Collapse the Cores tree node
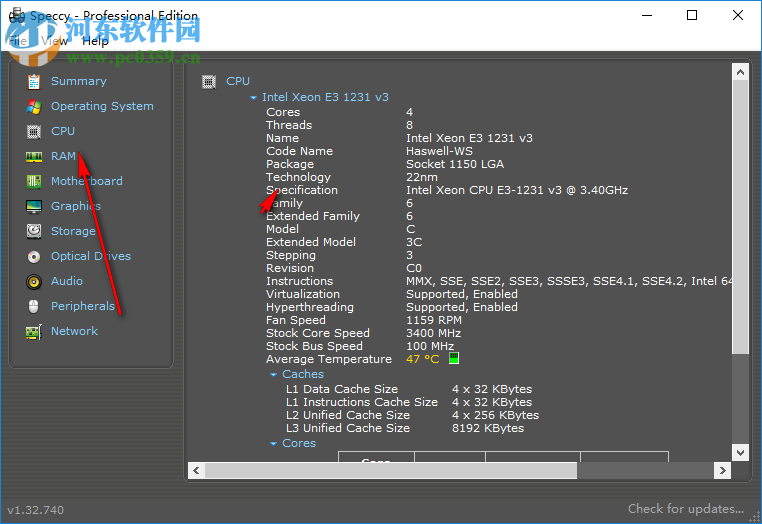The width and height of the screenshot is (762, 524). pos(273,443)
